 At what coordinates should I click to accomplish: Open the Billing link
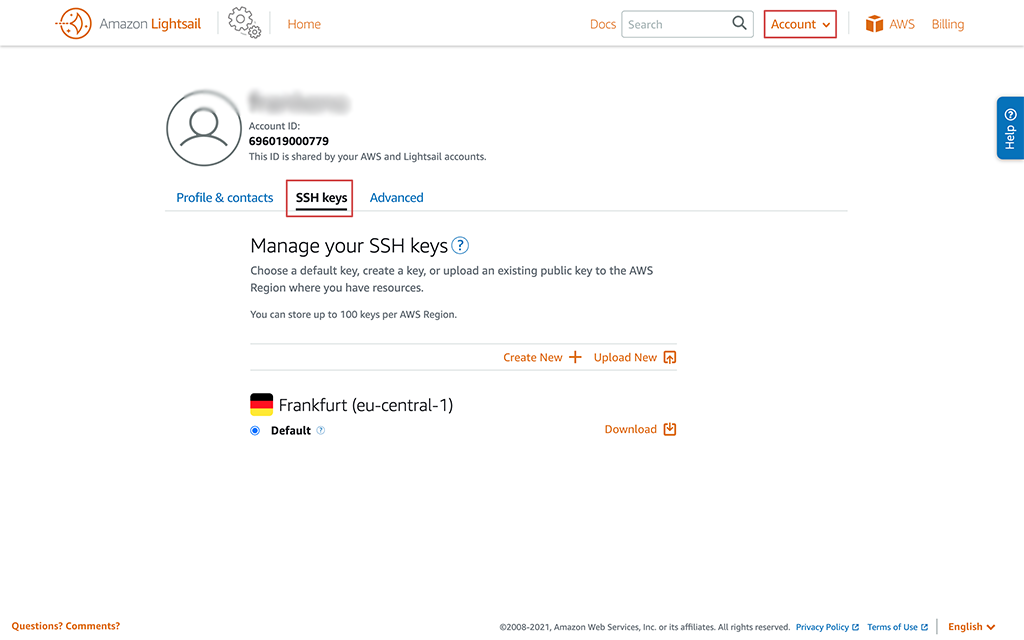[x=948, y=24]
